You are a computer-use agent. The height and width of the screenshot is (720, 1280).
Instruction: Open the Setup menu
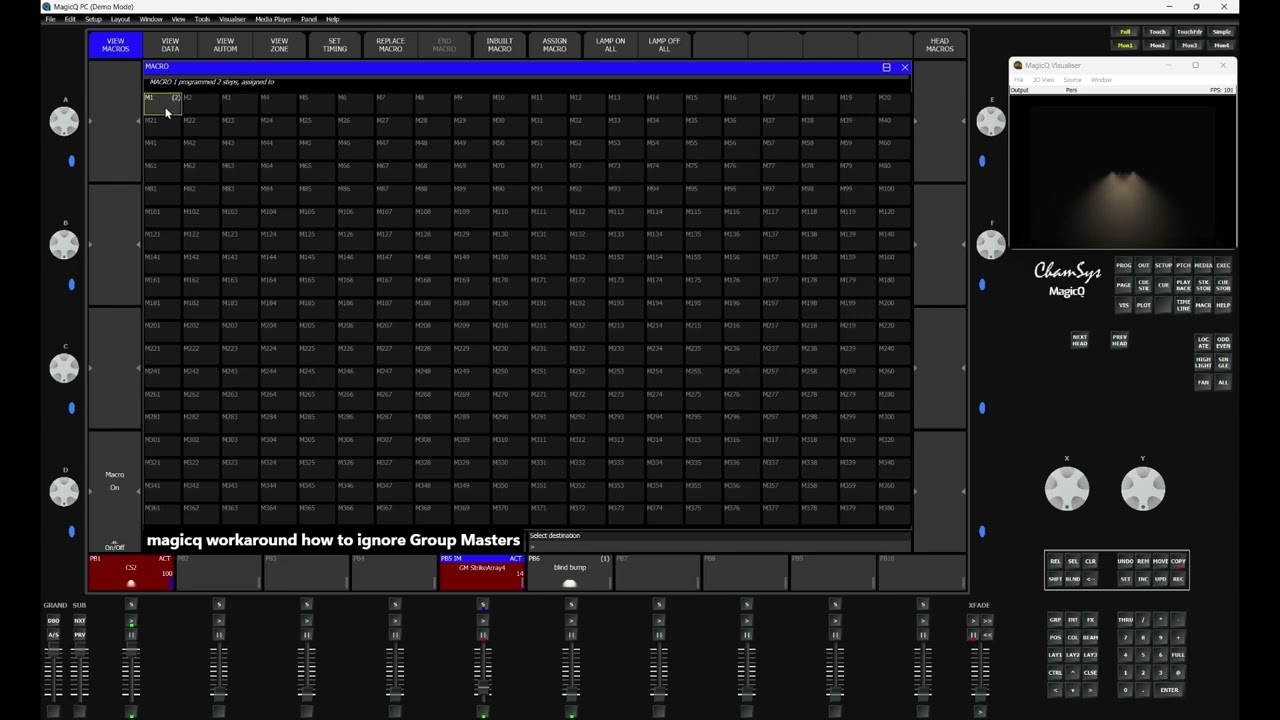[x=93, y=19]
